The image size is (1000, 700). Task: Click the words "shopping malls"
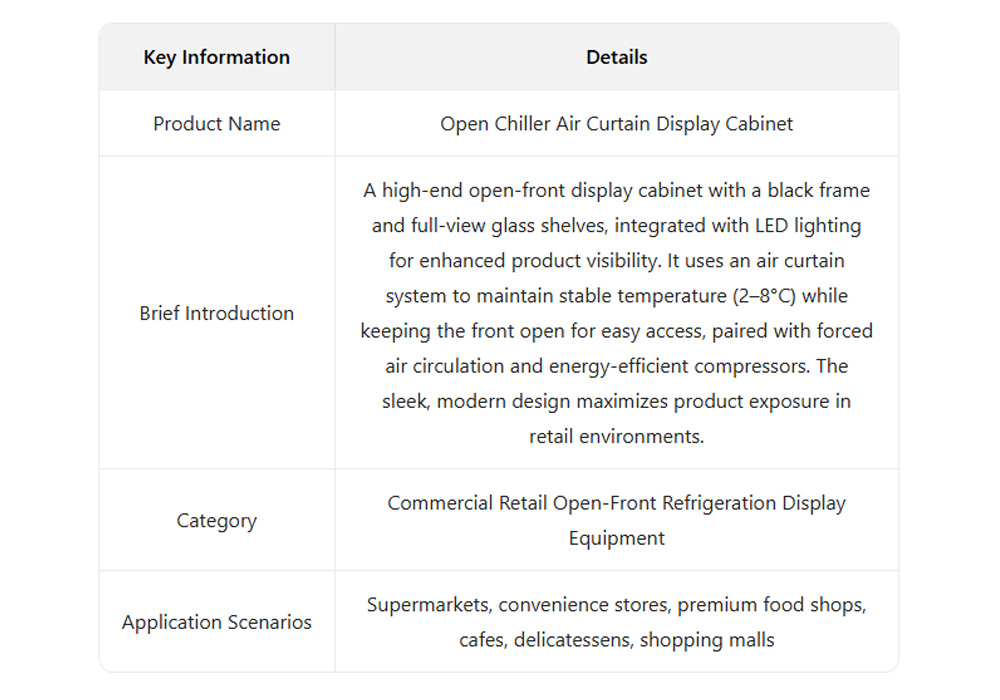(706, 640)
